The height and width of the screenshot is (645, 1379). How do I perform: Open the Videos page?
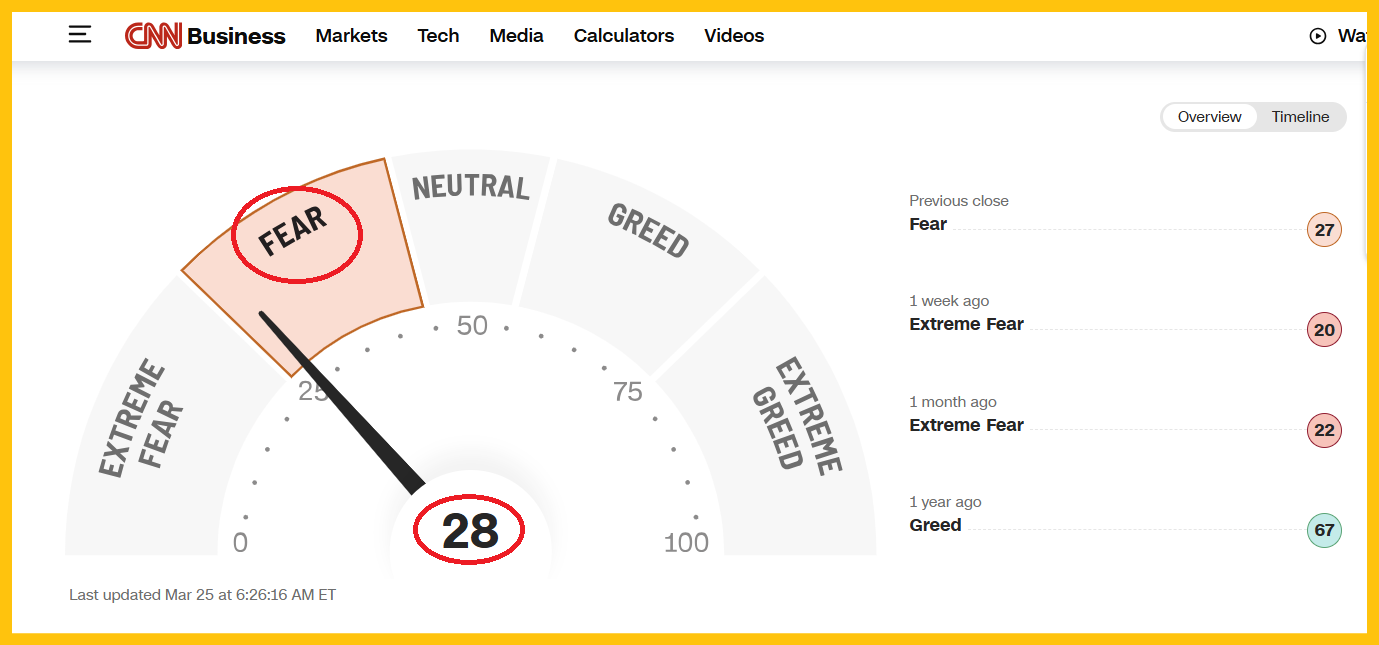pyautogui.click(x=734, y=36)
